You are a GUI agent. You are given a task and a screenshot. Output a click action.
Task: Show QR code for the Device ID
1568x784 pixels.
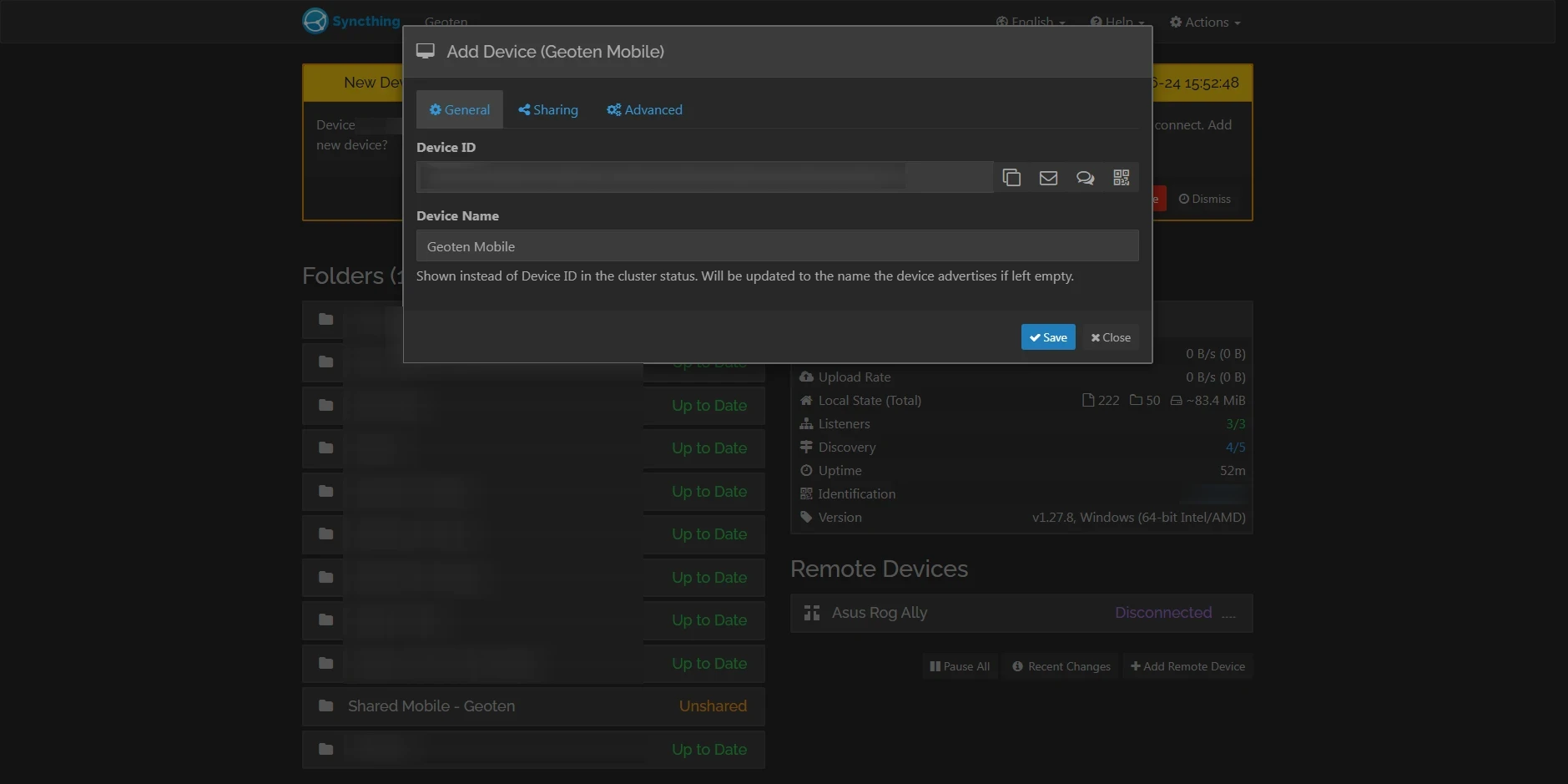[x=1120, y=177]
